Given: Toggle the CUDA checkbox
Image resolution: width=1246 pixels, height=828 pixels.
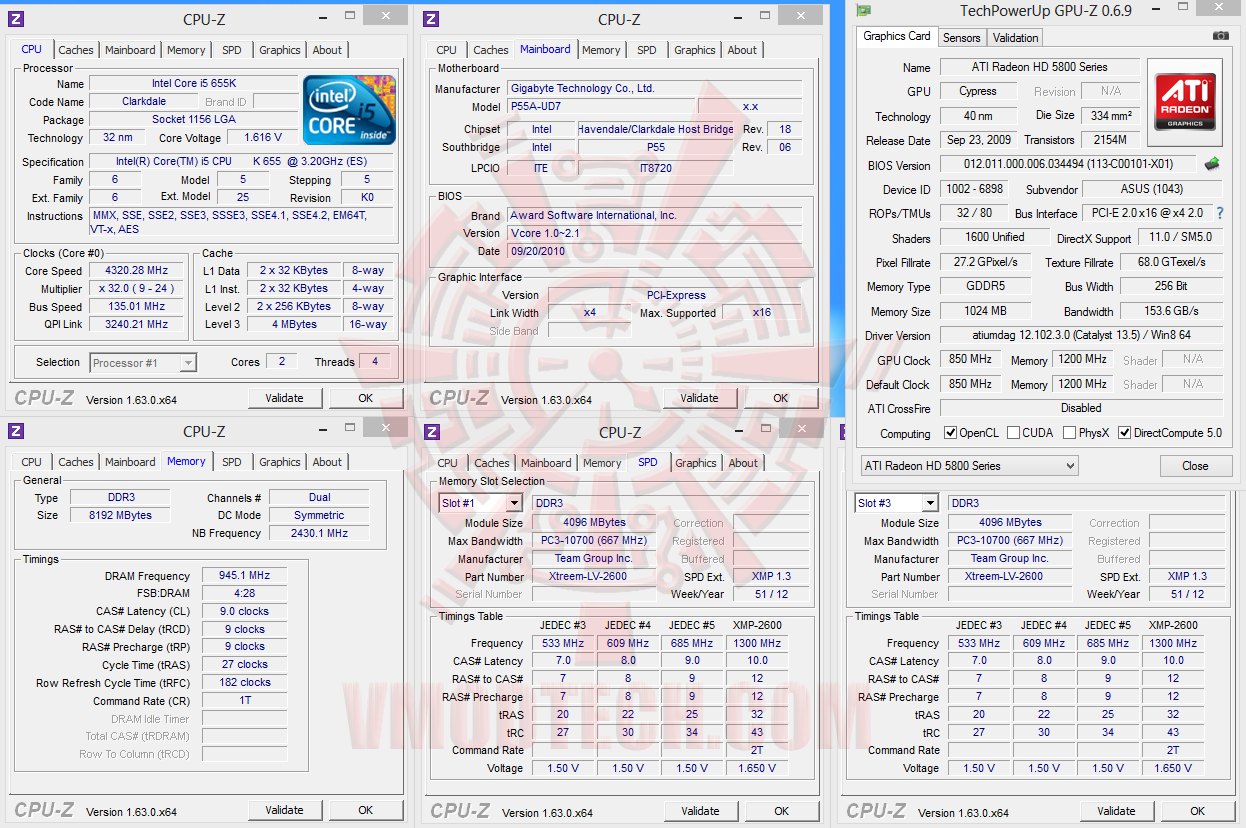Looking at the screenshot, I should pyautogui.click(x=1013, y=433).
